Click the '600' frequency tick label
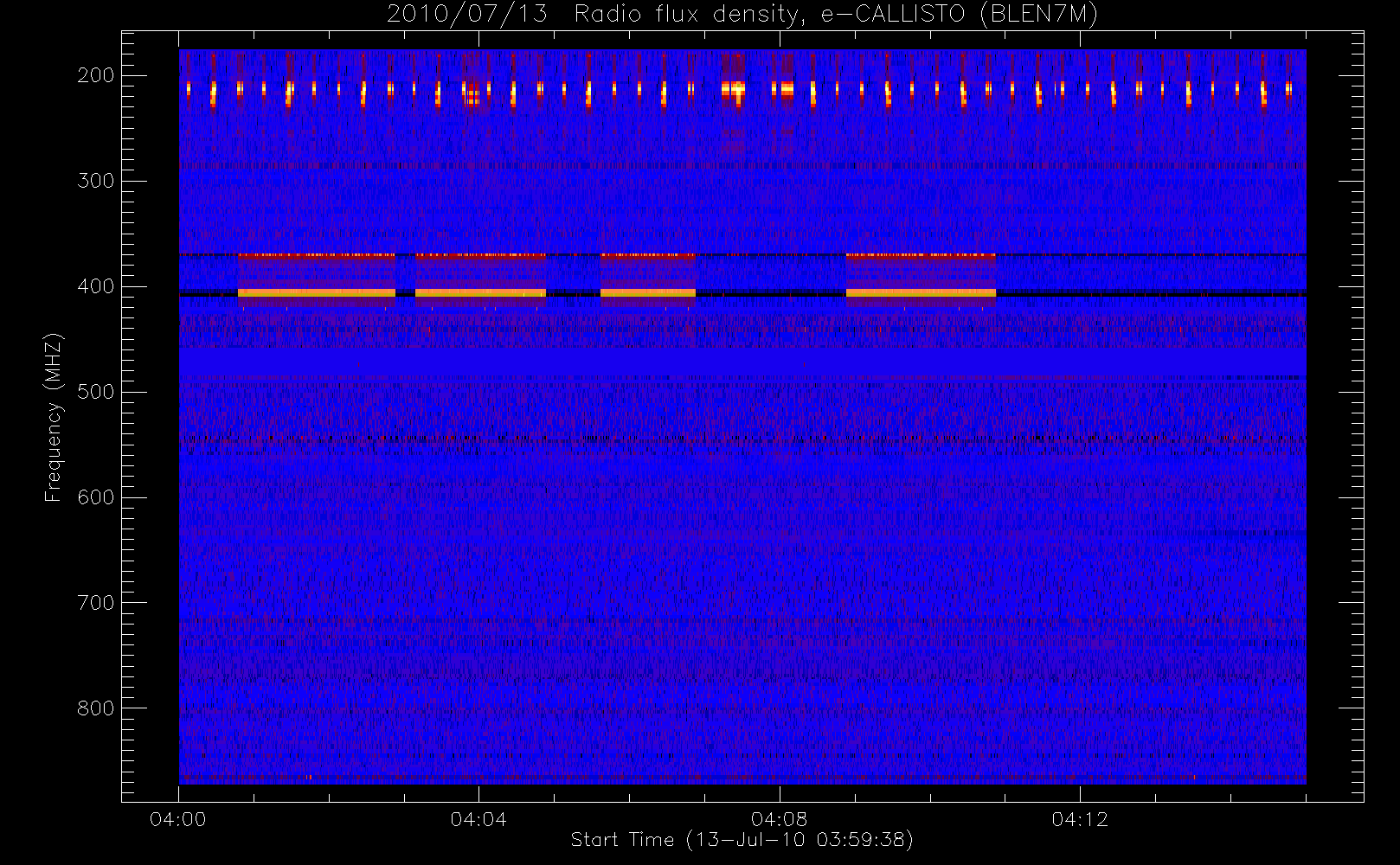This screenshot has width=1400, height=865. click(x=96, y=497)
